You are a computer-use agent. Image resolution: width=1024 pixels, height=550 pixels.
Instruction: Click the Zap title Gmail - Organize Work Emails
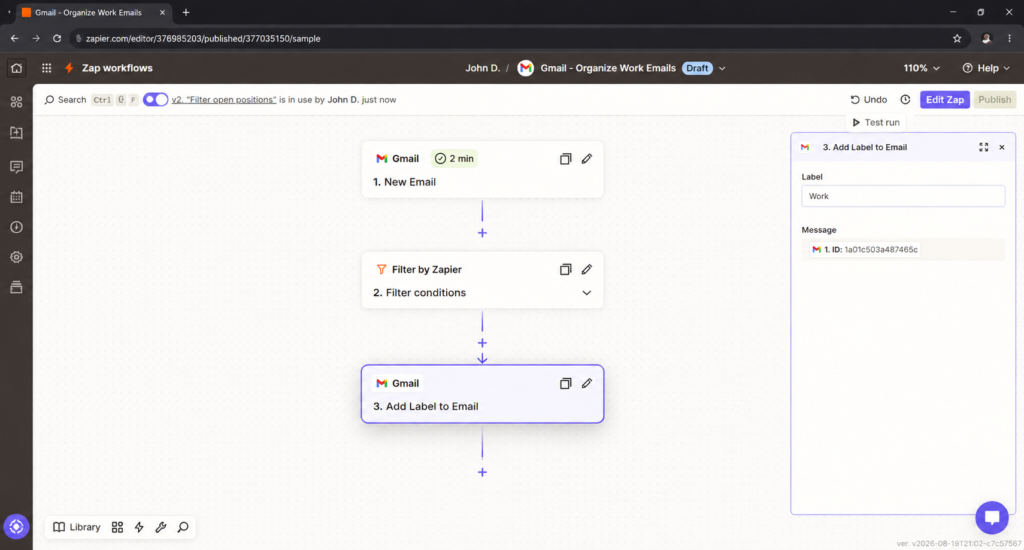[x=608, y=68]
